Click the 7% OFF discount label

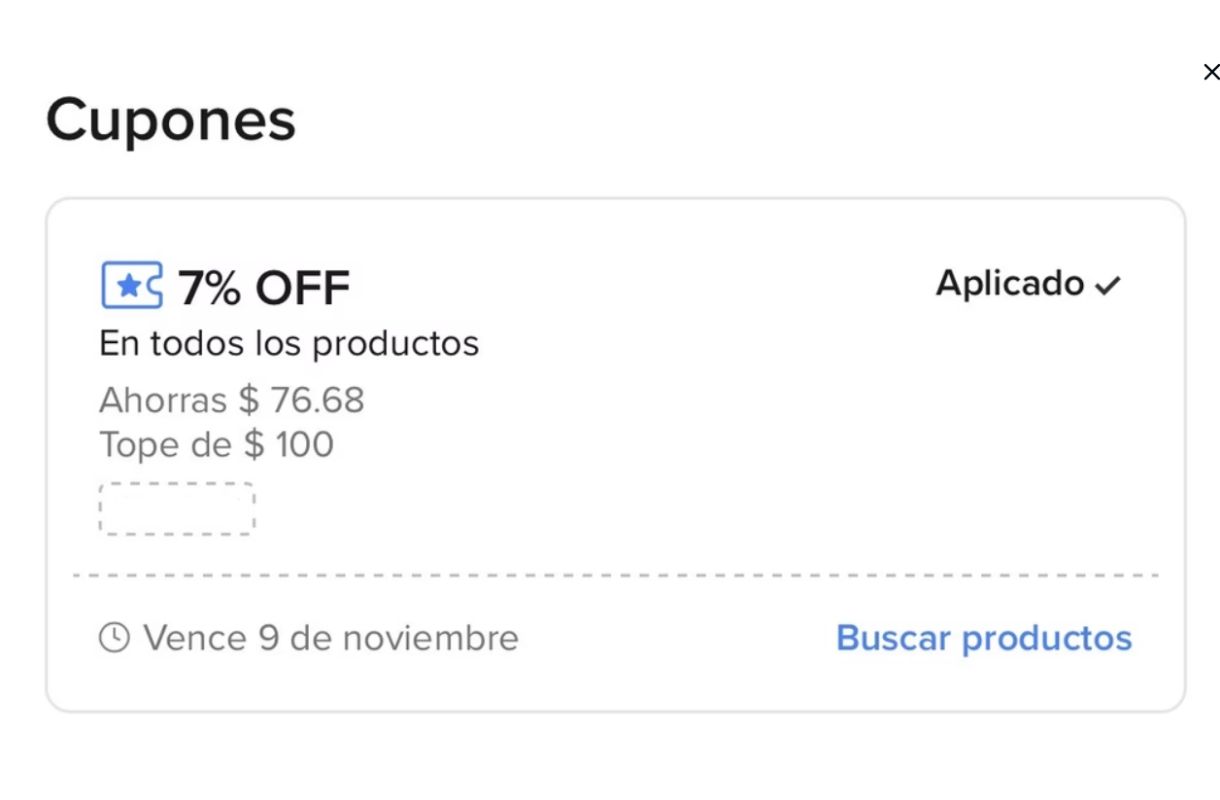262,288
